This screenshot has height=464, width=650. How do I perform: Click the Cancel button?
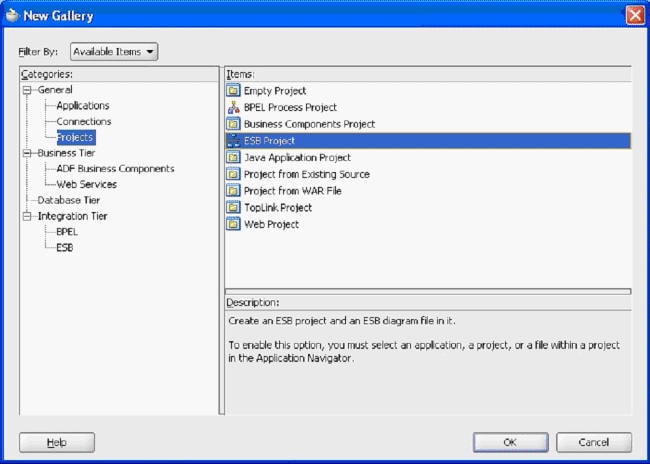pyautogui.click(x=594, y=442)
